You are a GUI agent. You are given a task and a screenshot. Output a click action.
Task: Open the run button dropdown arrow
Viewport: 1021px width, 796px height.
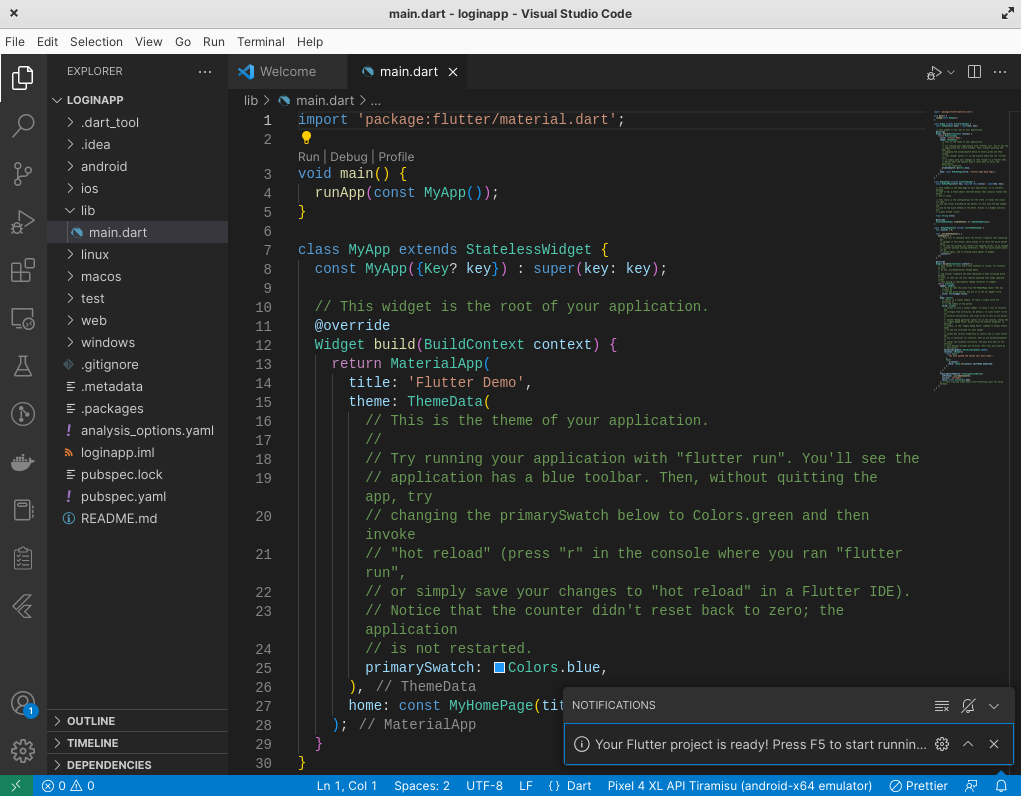click(951, 72)
